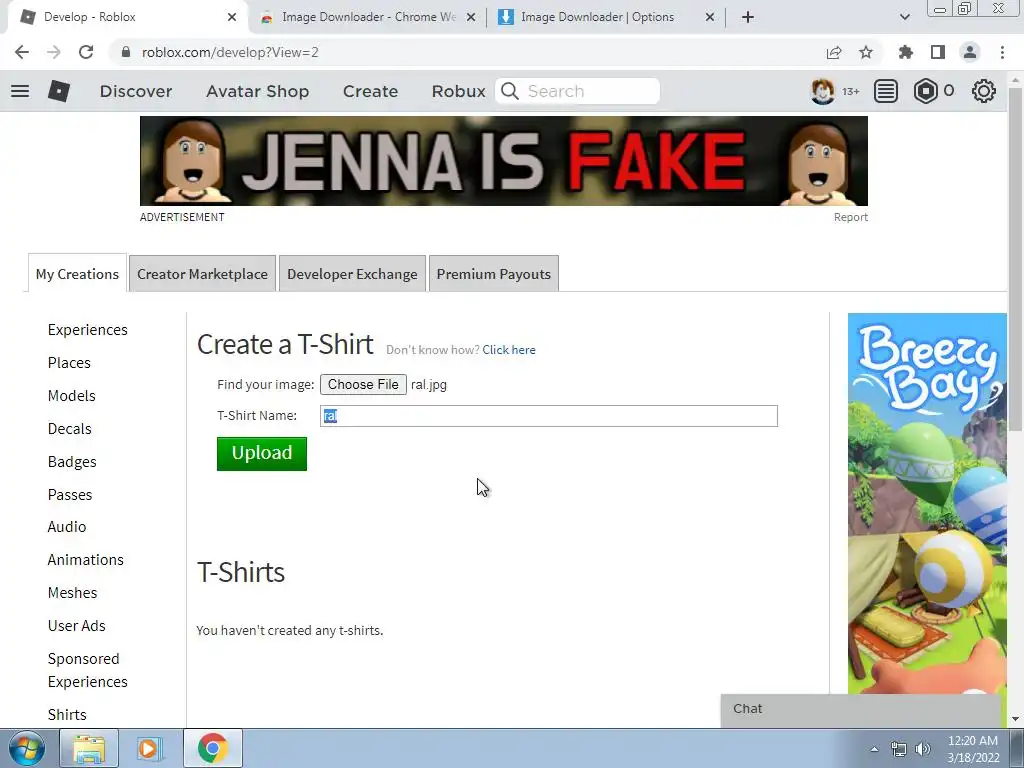The width and height of the screenshot is (1024, 768).
Task: Open the Avatar Shop menu item
Action: (257, 91)
